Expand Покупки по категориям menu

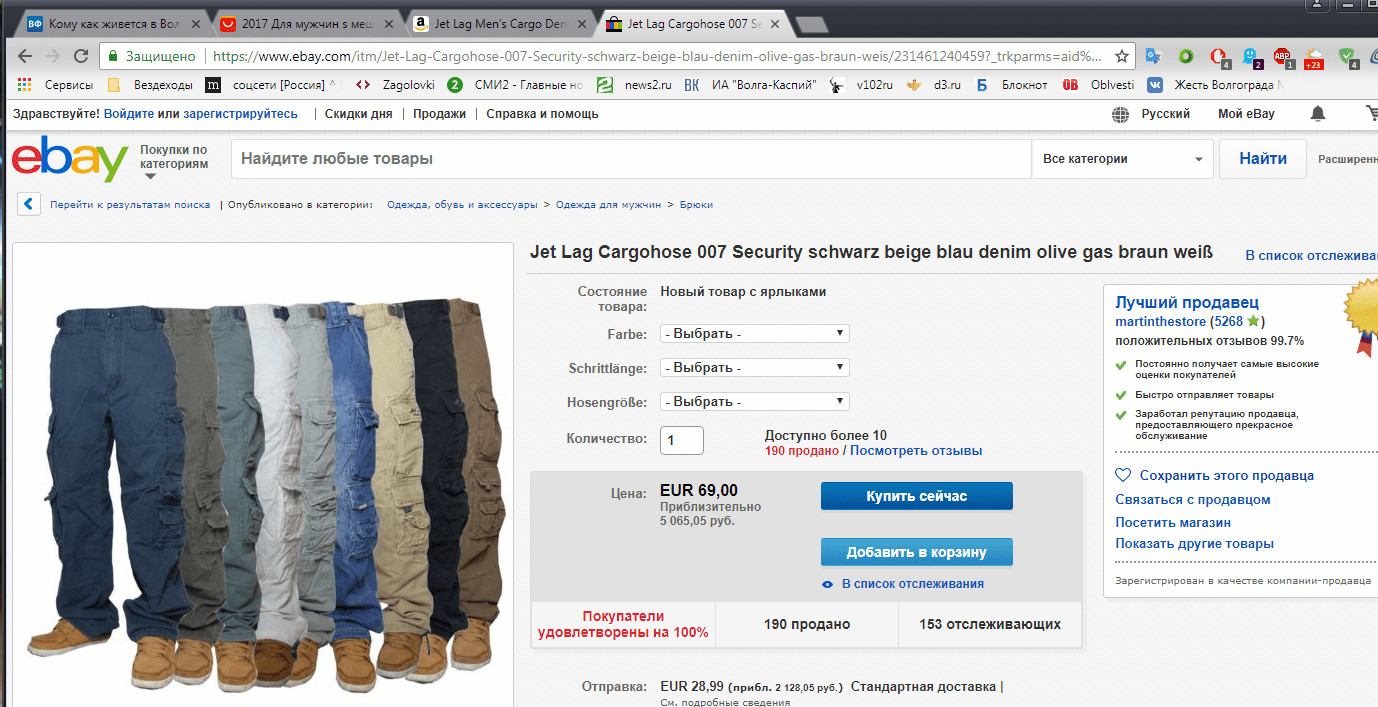click(x=174, y=162)
